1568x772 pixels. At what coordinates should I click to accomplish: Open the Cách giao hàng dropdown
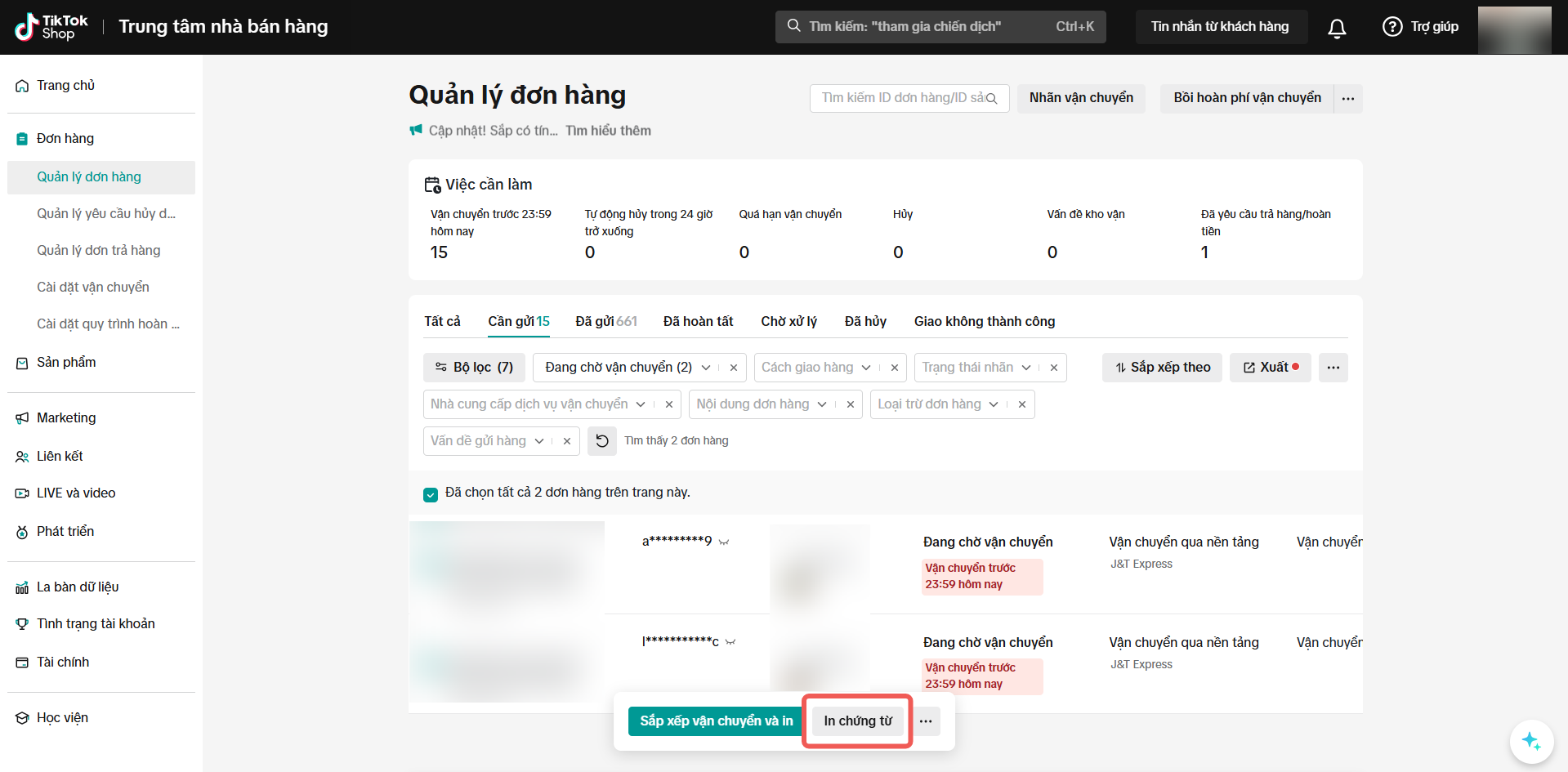coord(866,368)
